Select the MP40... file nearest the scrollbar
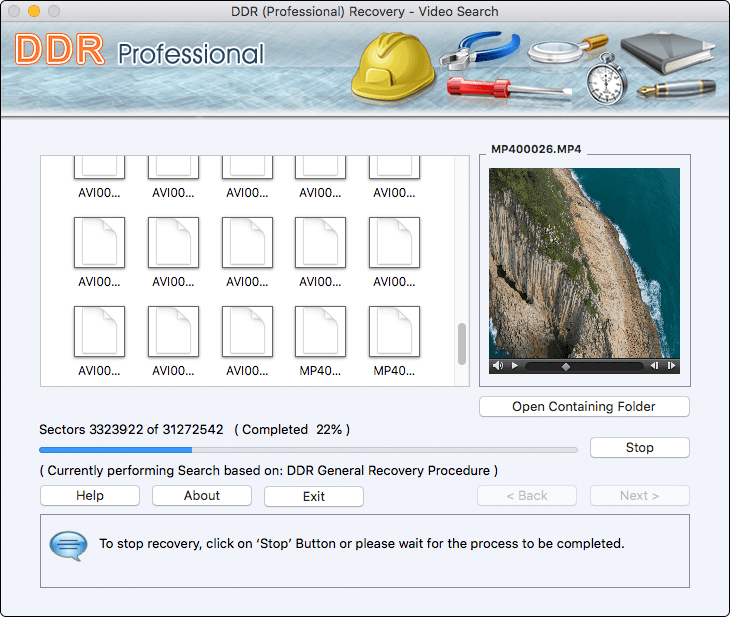The width and height of the screenshot is (730, 617). click(394, 341)
